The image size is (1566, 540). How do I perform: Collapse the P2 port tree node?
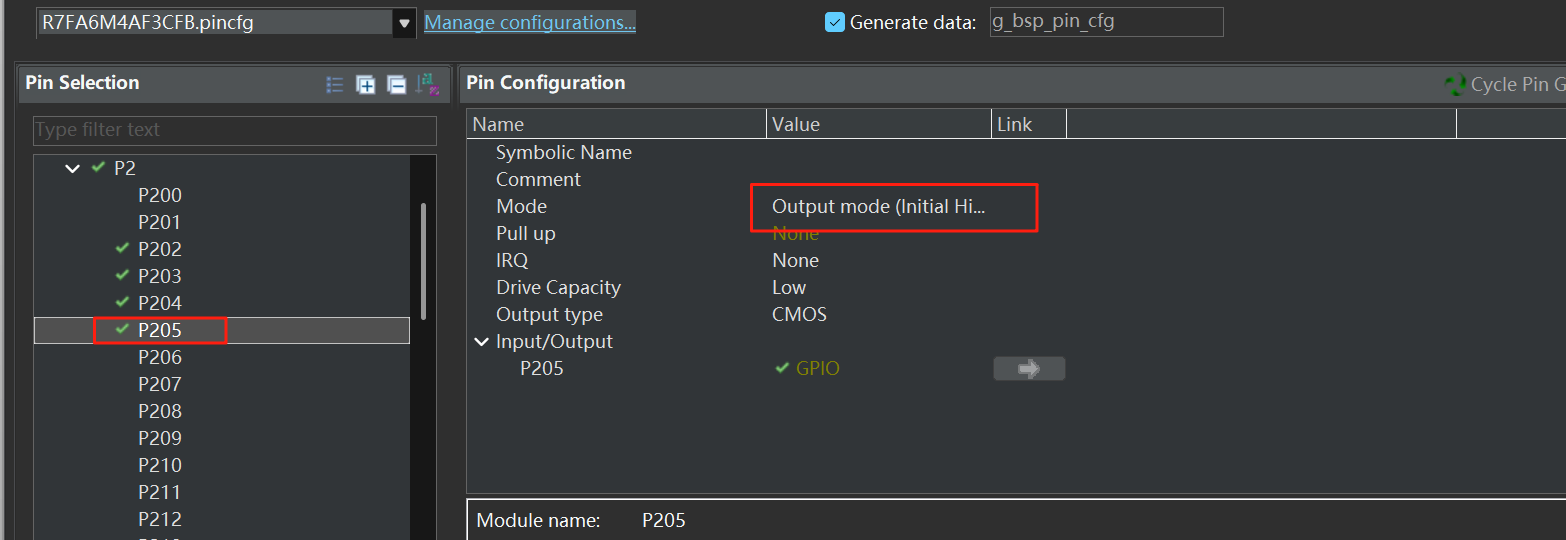click(x=72, y=169)
